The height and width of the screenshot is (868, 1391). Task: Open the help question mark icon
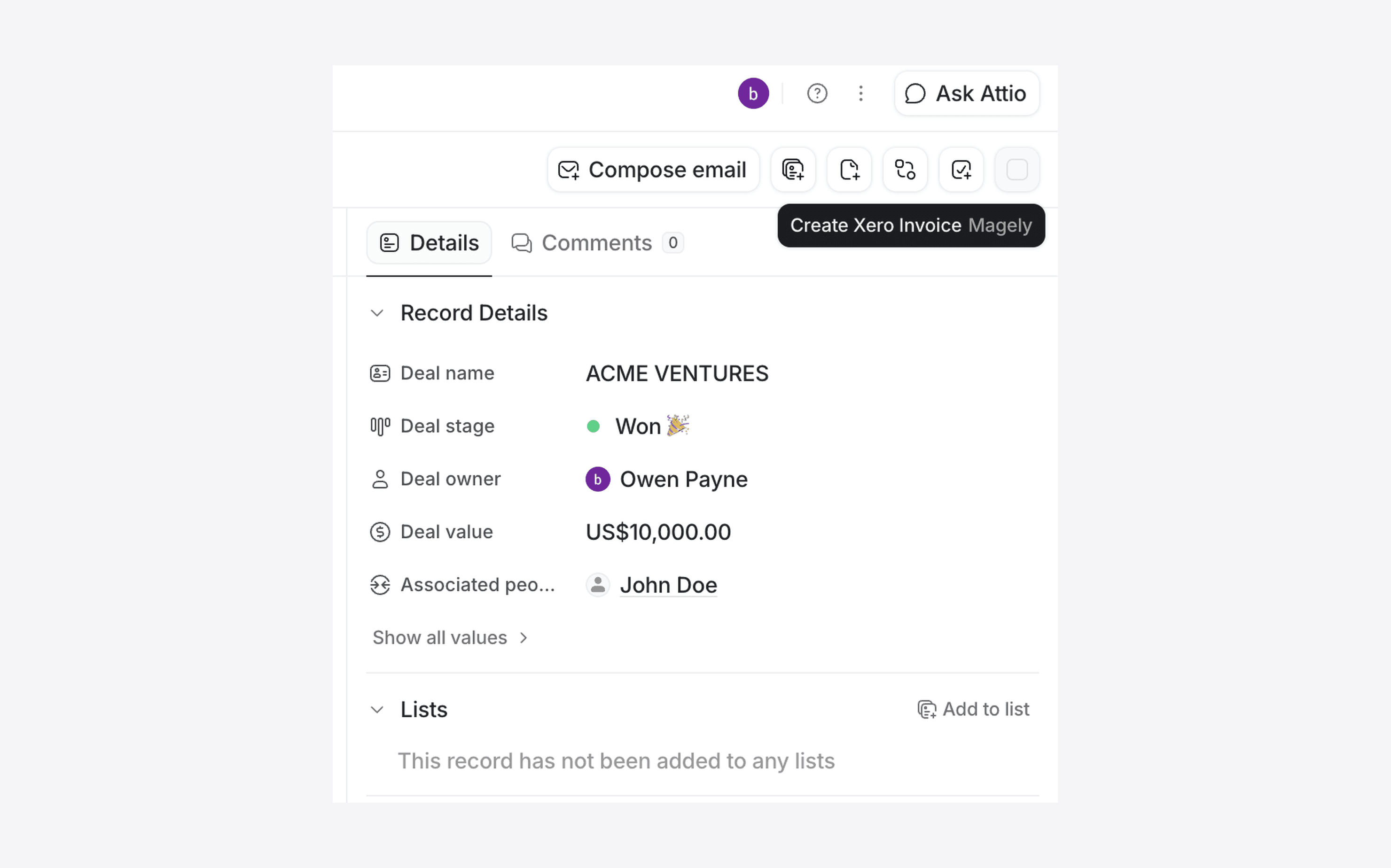[817, 93]
